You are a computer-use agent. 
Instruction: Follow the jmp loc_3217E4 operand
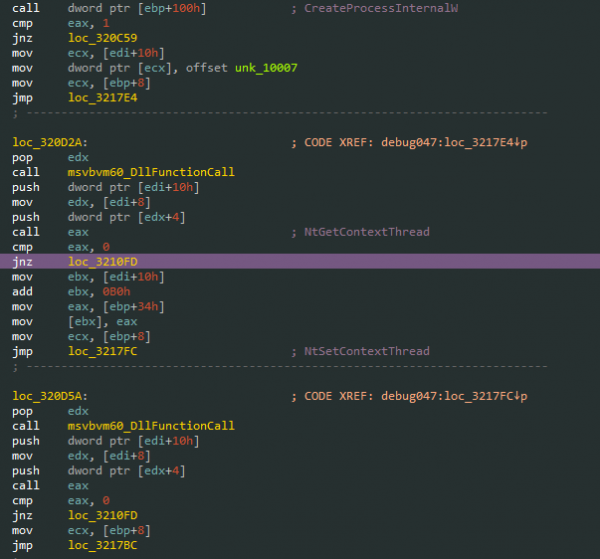pyautogui.click(x=97, y=98)
